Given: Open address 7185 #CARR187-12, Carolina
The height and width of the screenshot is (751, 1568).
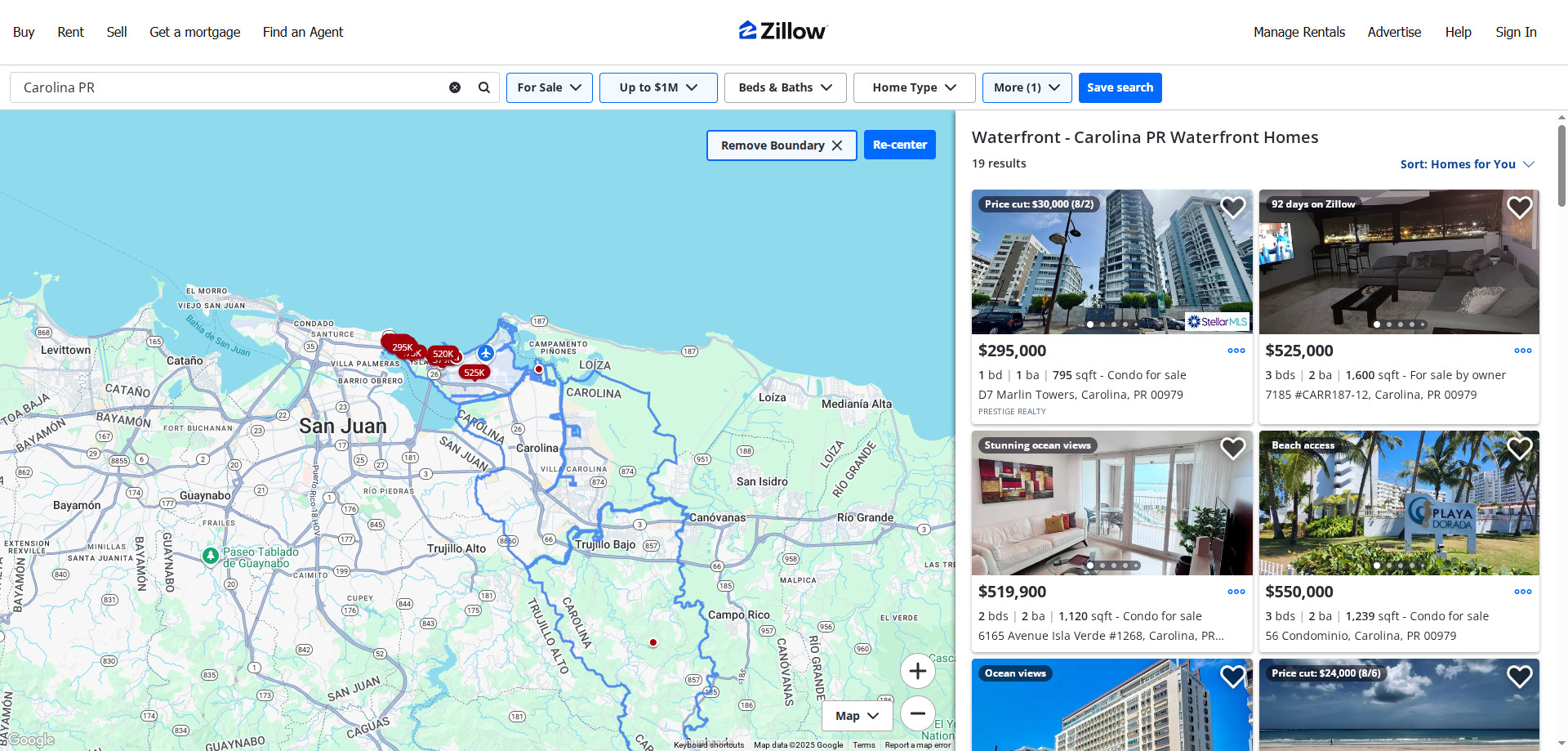Looking at the screenshot, I should point(1370,395).
